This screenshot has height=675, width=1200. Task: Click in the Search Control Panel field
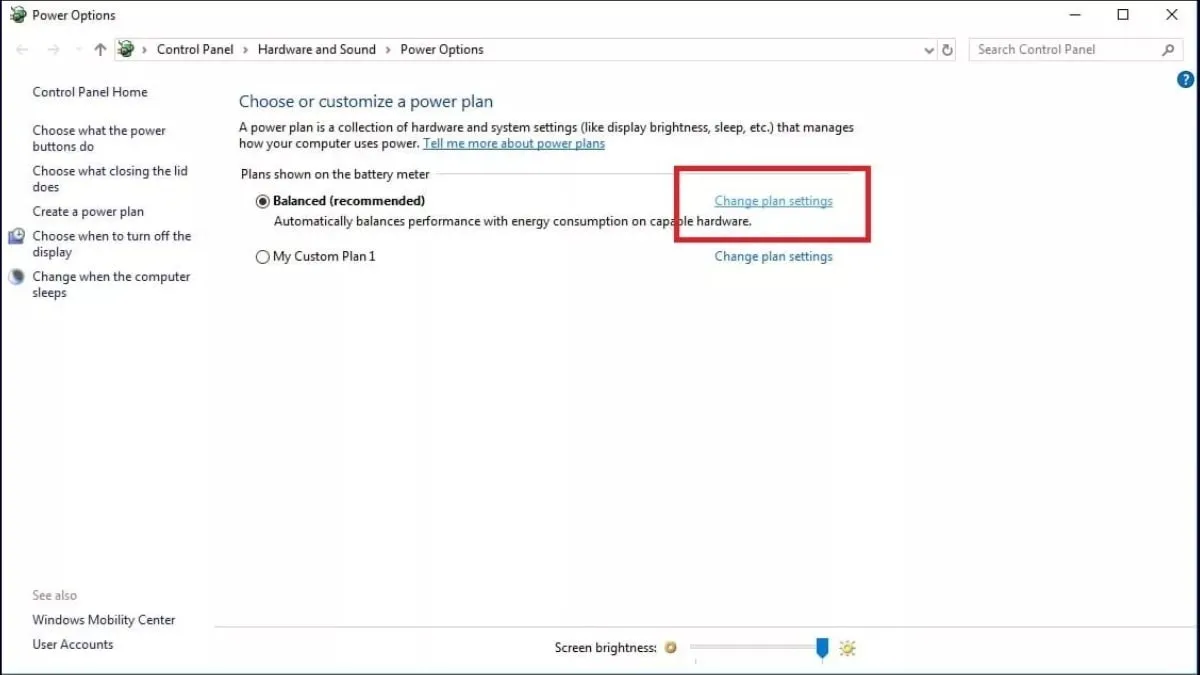coord(1060,50)
